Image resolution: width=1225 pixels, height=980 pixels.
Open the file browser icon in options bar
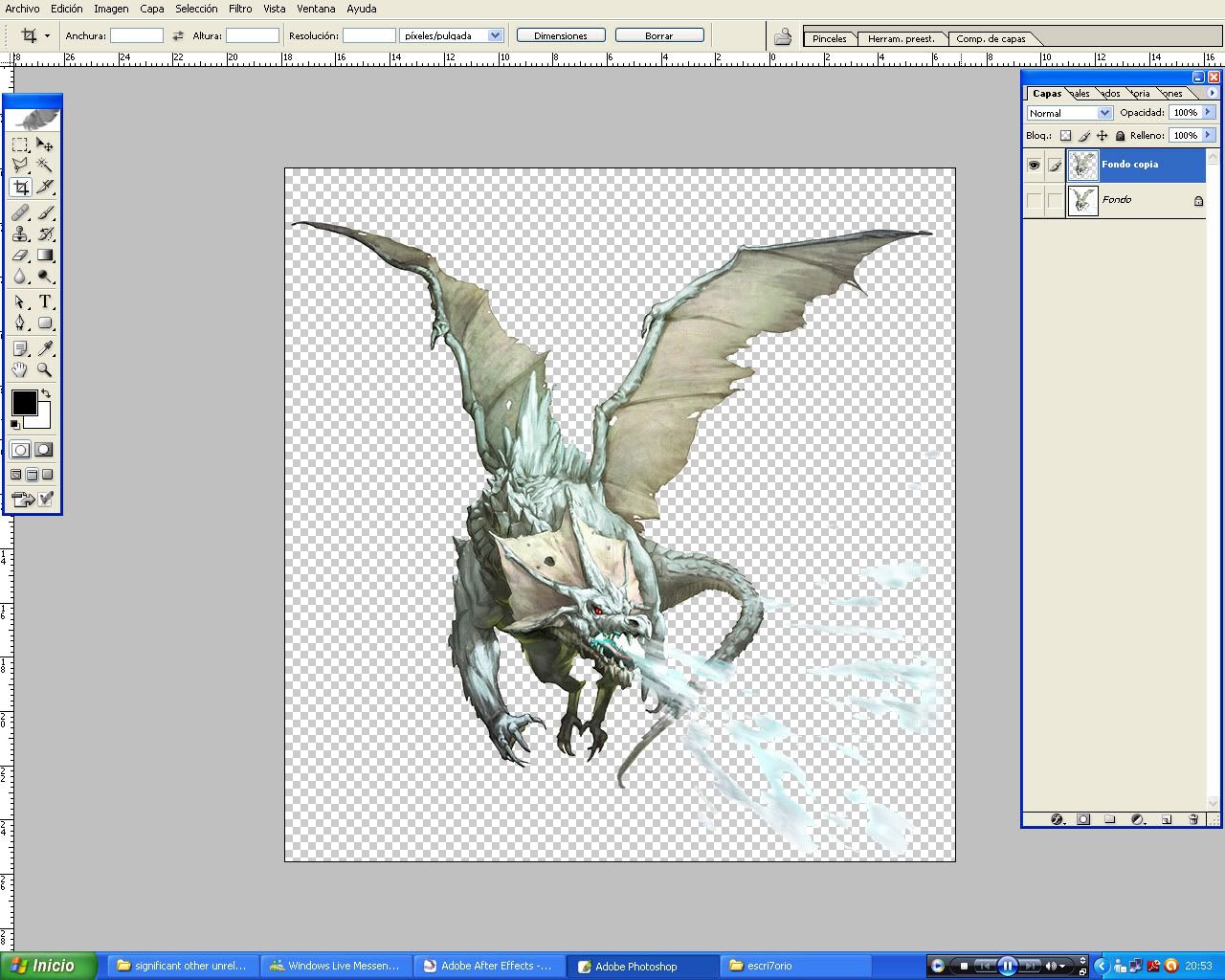pos(783,36)
